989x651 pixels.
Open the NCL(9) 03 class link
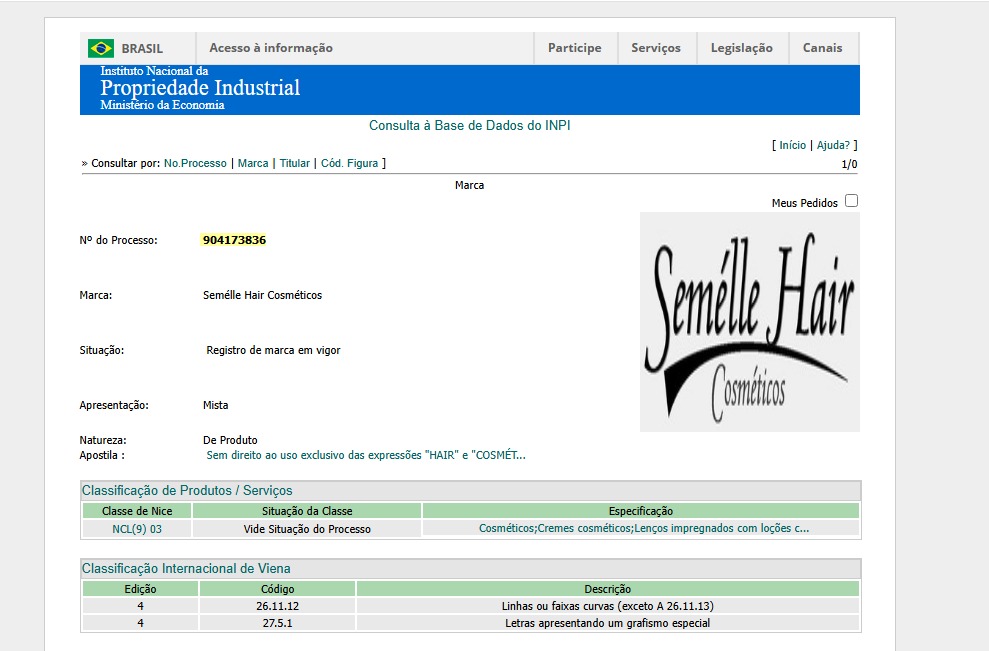(137, 529)
